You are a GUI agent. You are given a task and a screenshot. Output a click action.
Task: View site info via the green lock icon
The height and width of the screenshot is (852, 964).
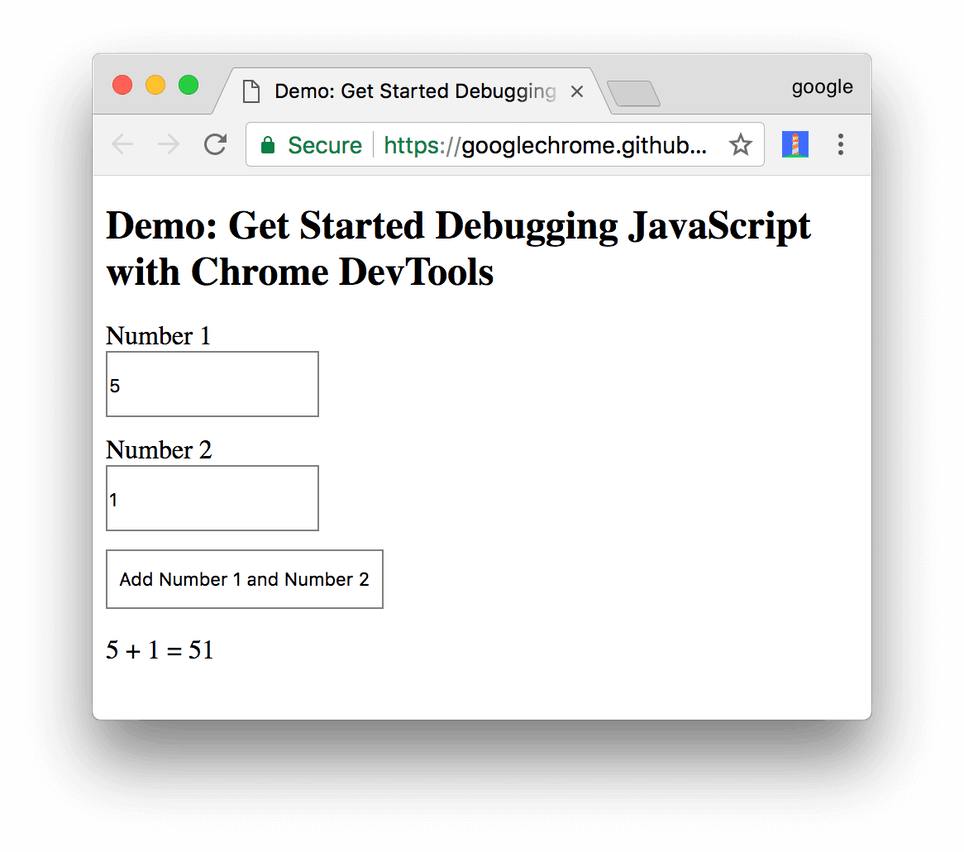pos(267,145)
